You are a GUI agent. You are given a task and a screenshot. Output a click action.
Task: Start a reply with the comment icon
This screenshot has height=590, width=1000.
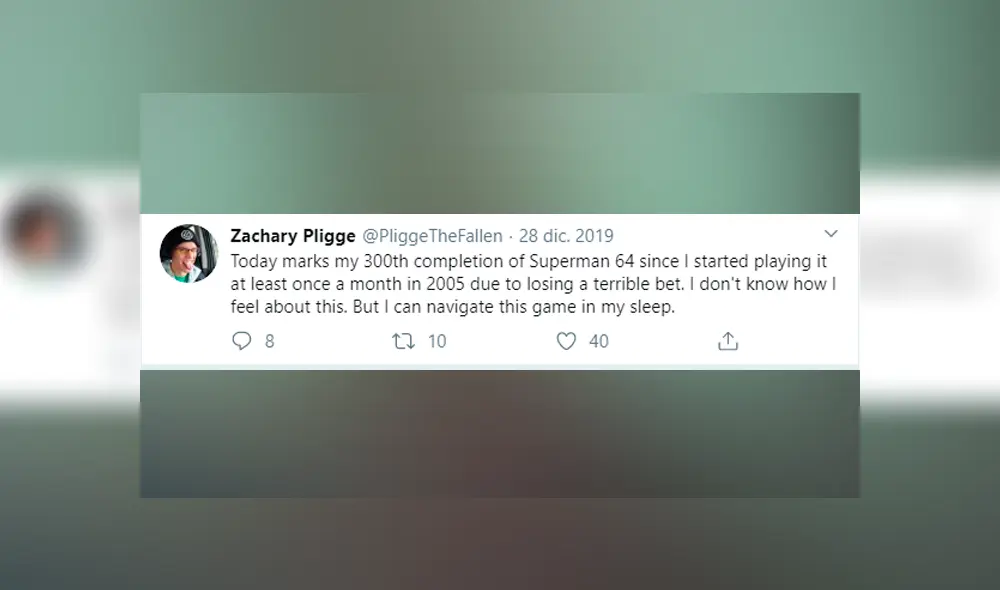[x=240, y=341]
